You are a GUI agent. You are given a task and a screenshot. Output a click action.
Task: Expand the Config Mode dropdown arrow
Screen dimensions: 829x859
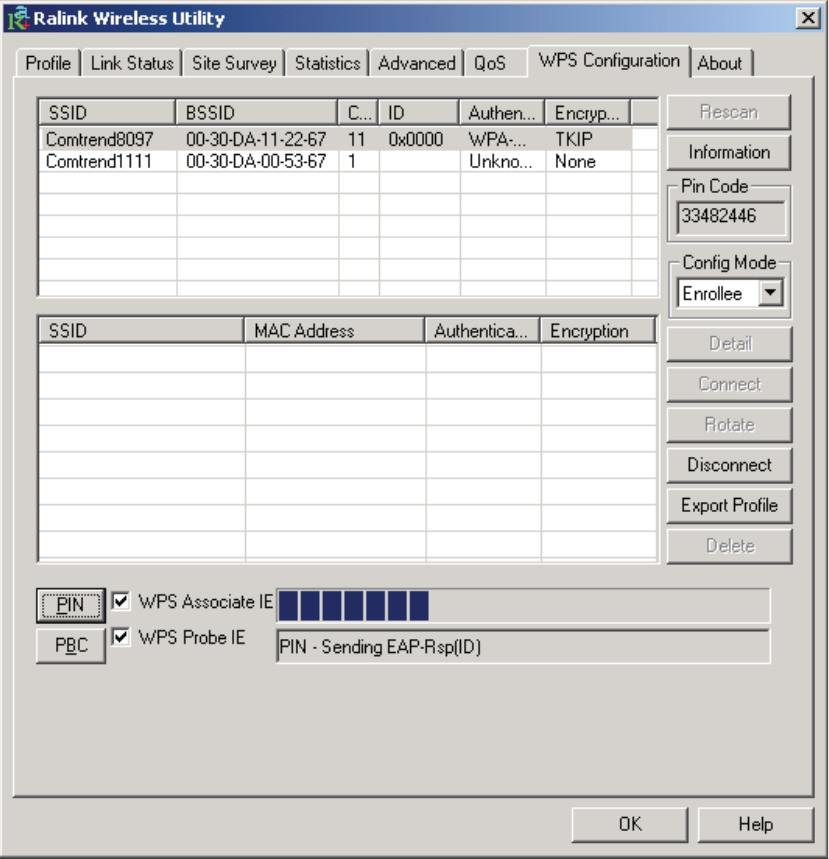pos(770,293)
